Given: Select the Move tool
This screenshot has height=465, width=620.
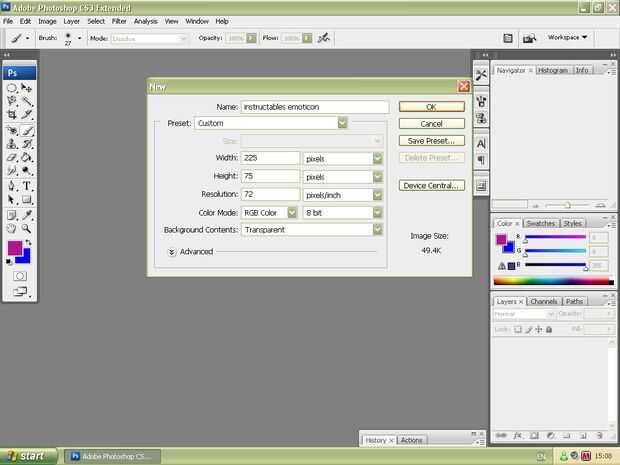Looking at the screenshot, I should (26, 88).
